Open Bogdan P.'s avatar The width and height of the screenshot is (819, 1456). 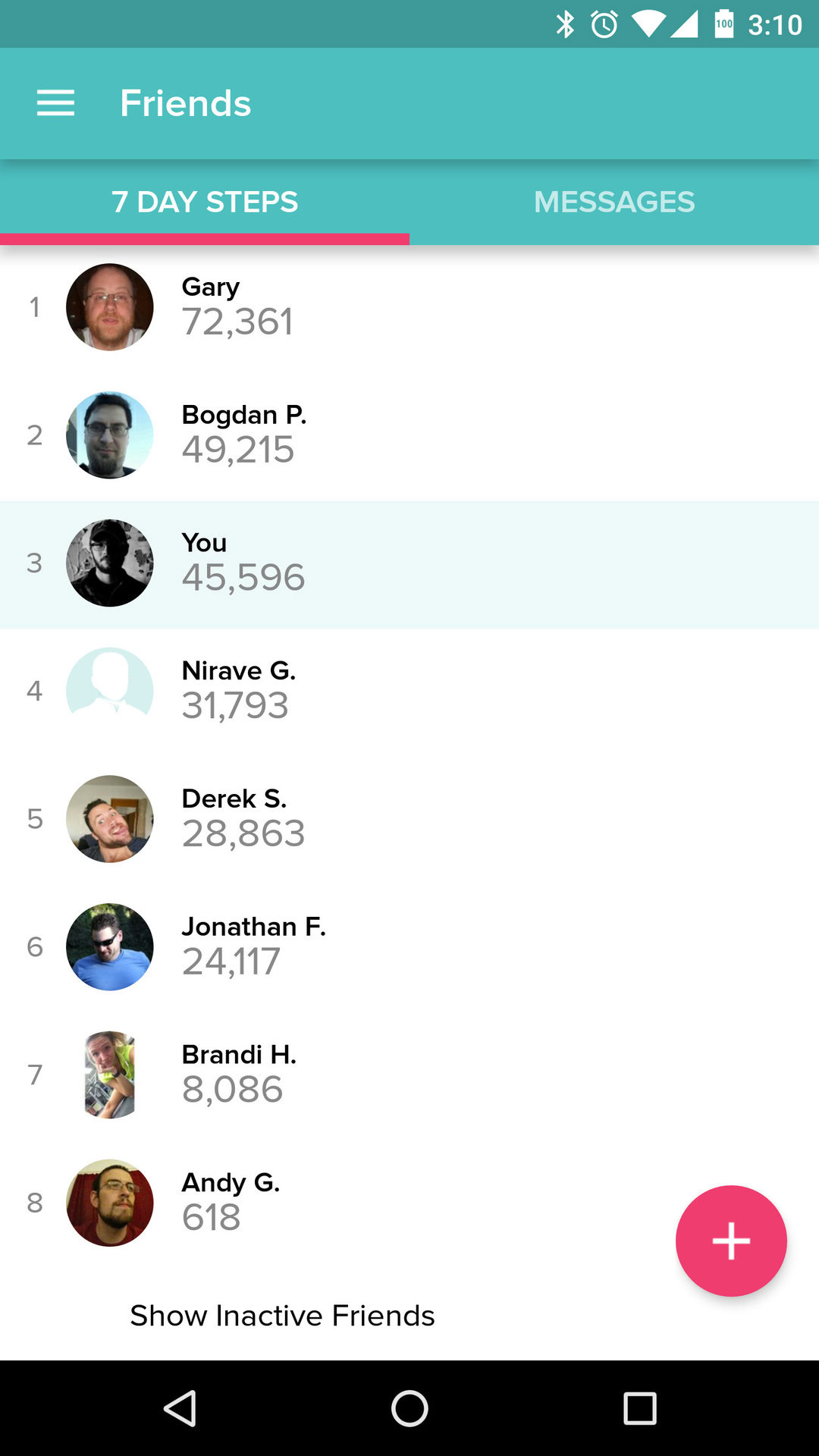coord(110,435)
